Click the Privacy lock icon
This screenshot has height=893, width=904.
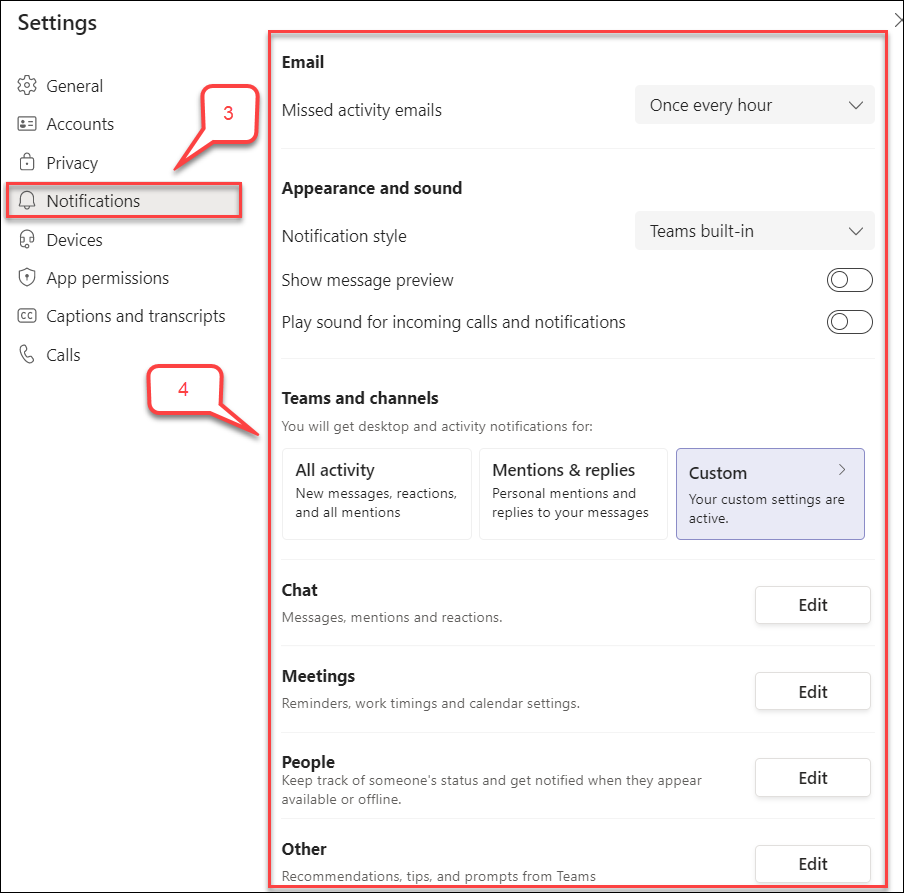pyautogui.click(x=27, y=162)
